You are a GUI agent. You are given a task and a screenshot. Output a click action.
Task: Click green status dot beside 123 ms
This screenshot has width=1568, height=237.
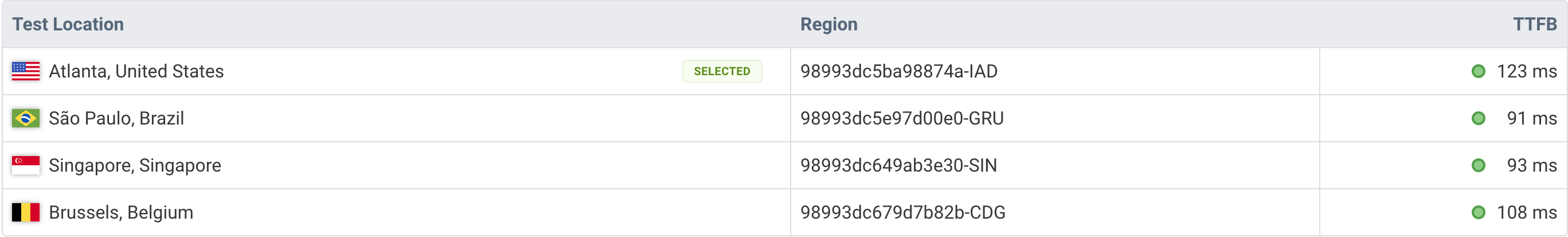[1478, 71]
